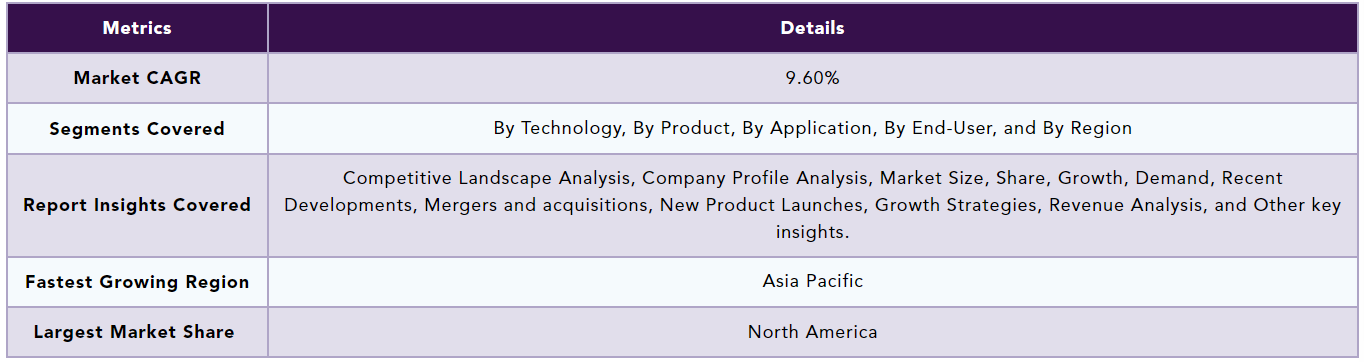Click the word insights on last line
1364x362 pixels.
812,232
